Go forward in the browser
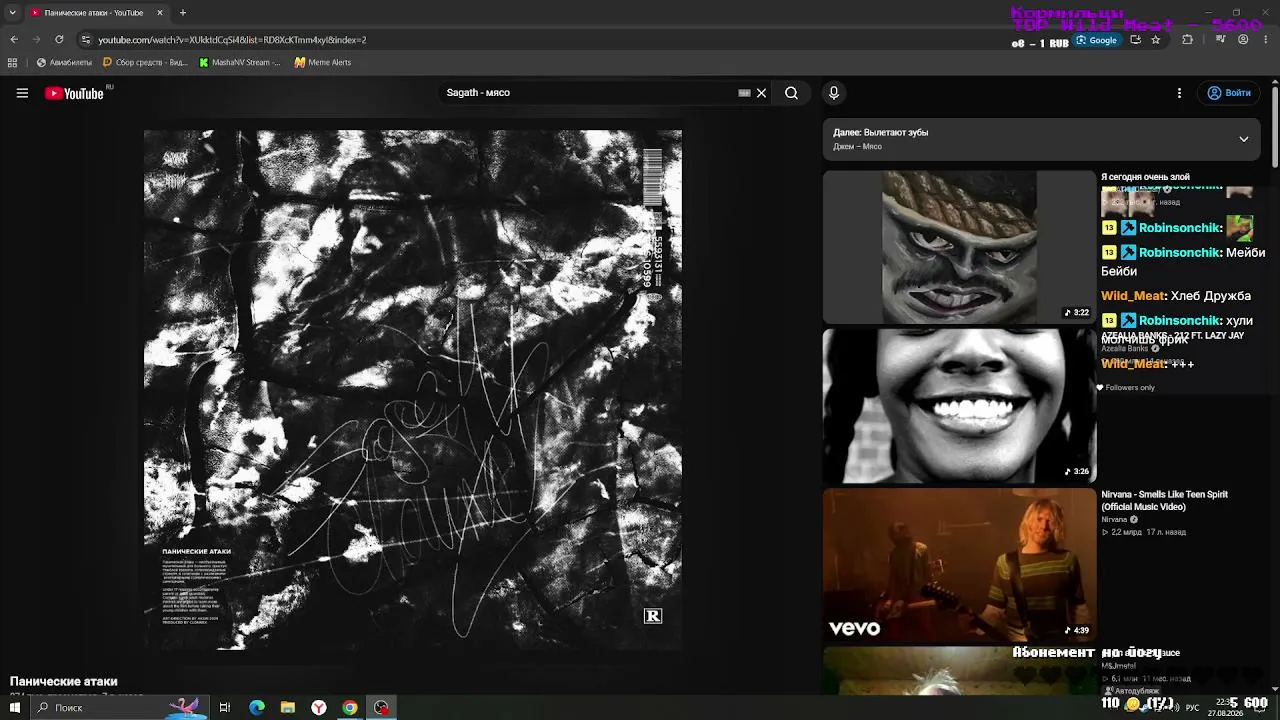 click(37, 40)
